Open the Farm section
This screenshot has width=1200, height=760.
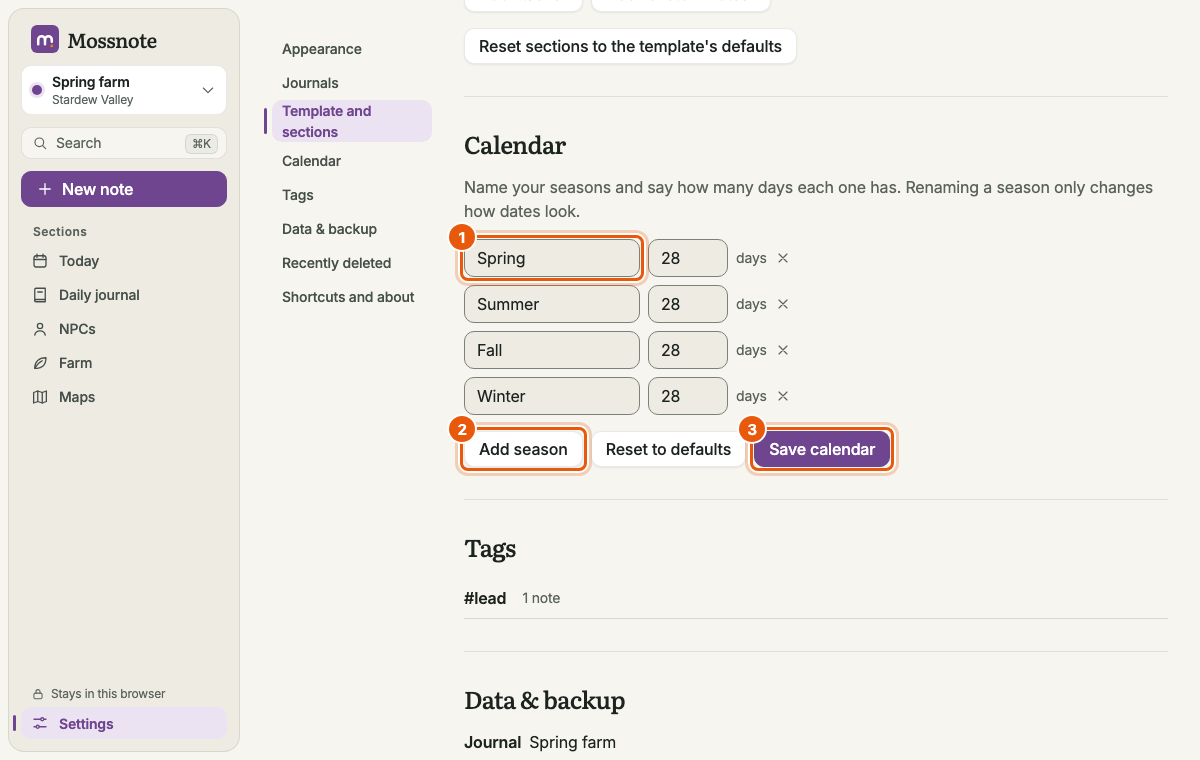pos(124,363)
